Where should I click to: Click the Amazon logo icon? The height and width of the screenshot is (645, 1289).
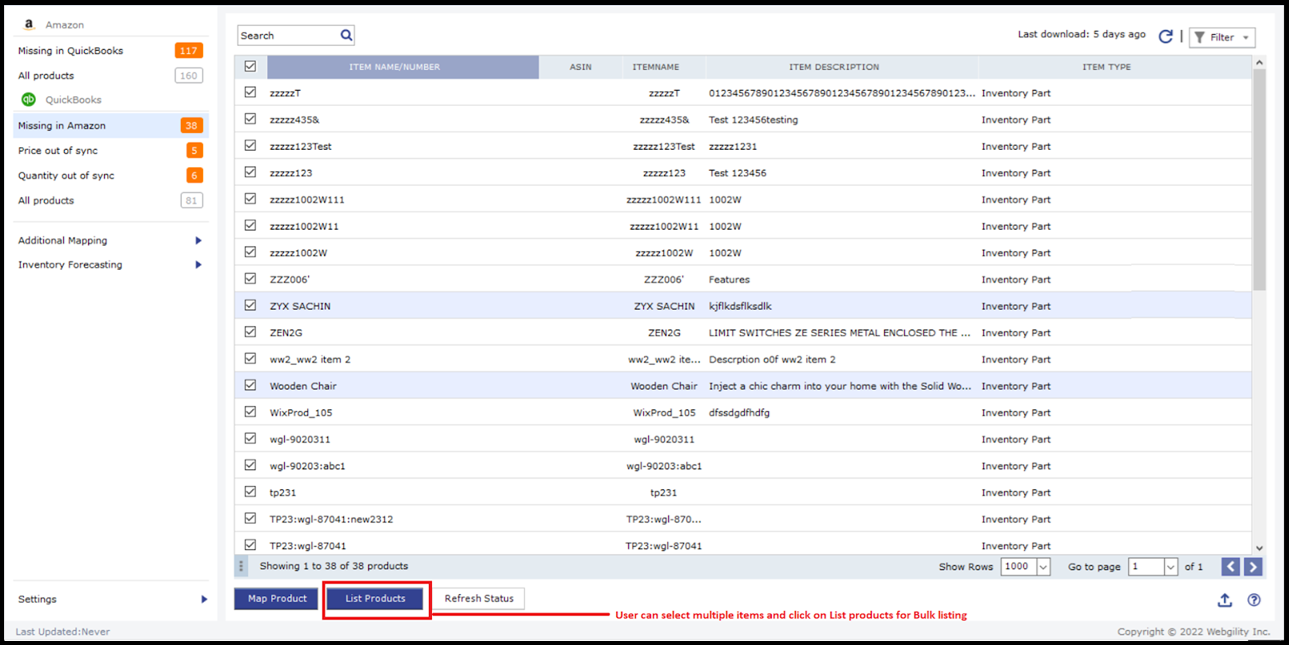pos(29,25)
